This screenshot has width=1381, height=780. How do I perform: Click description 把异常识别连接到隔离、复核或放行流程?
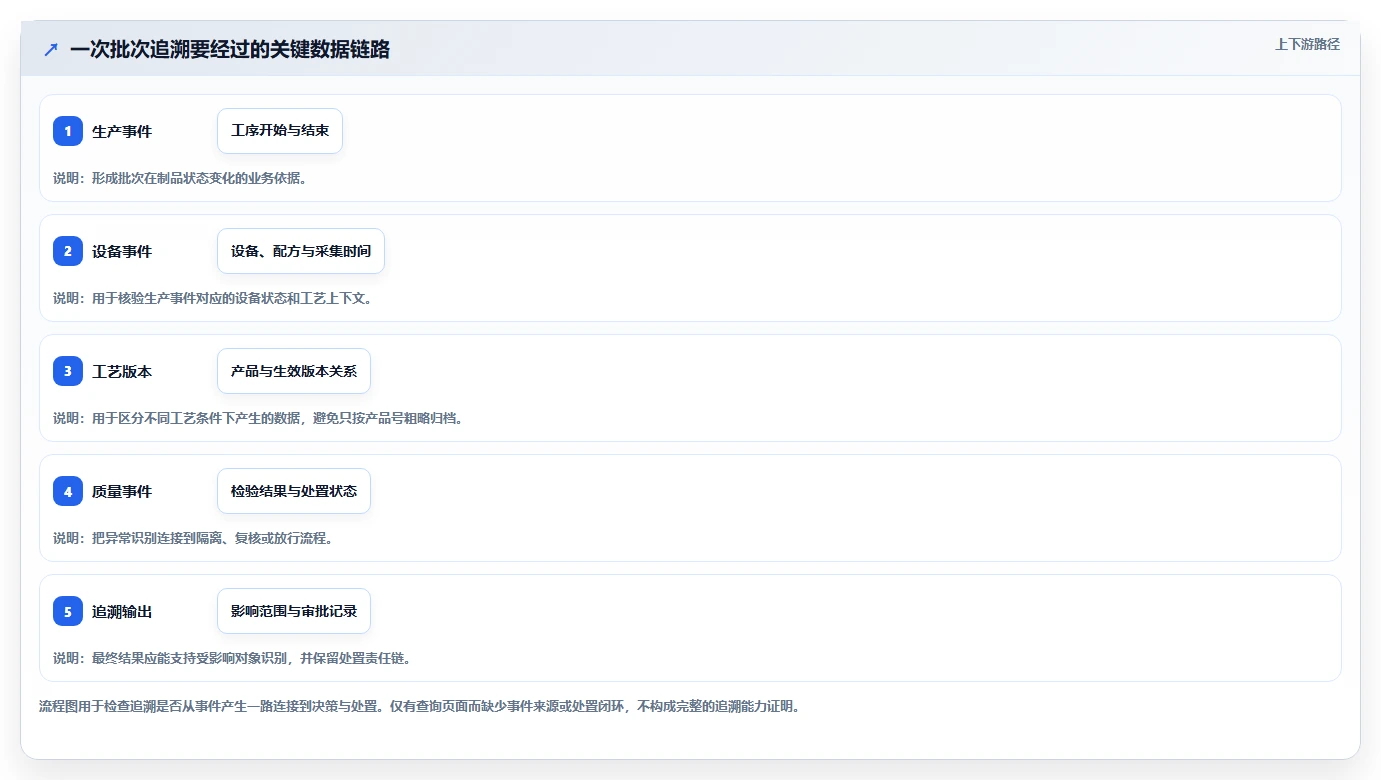coord(212,538)
